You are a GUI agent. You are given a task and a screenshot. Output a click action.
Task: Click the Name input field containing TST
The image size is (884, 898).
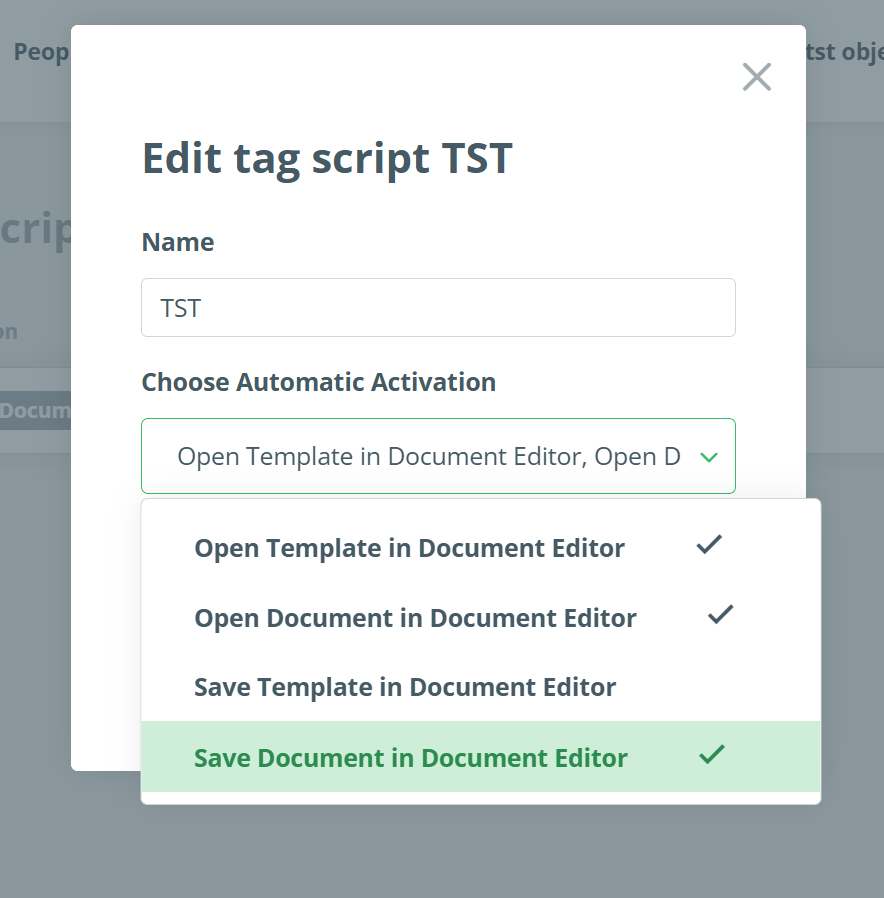438,308
